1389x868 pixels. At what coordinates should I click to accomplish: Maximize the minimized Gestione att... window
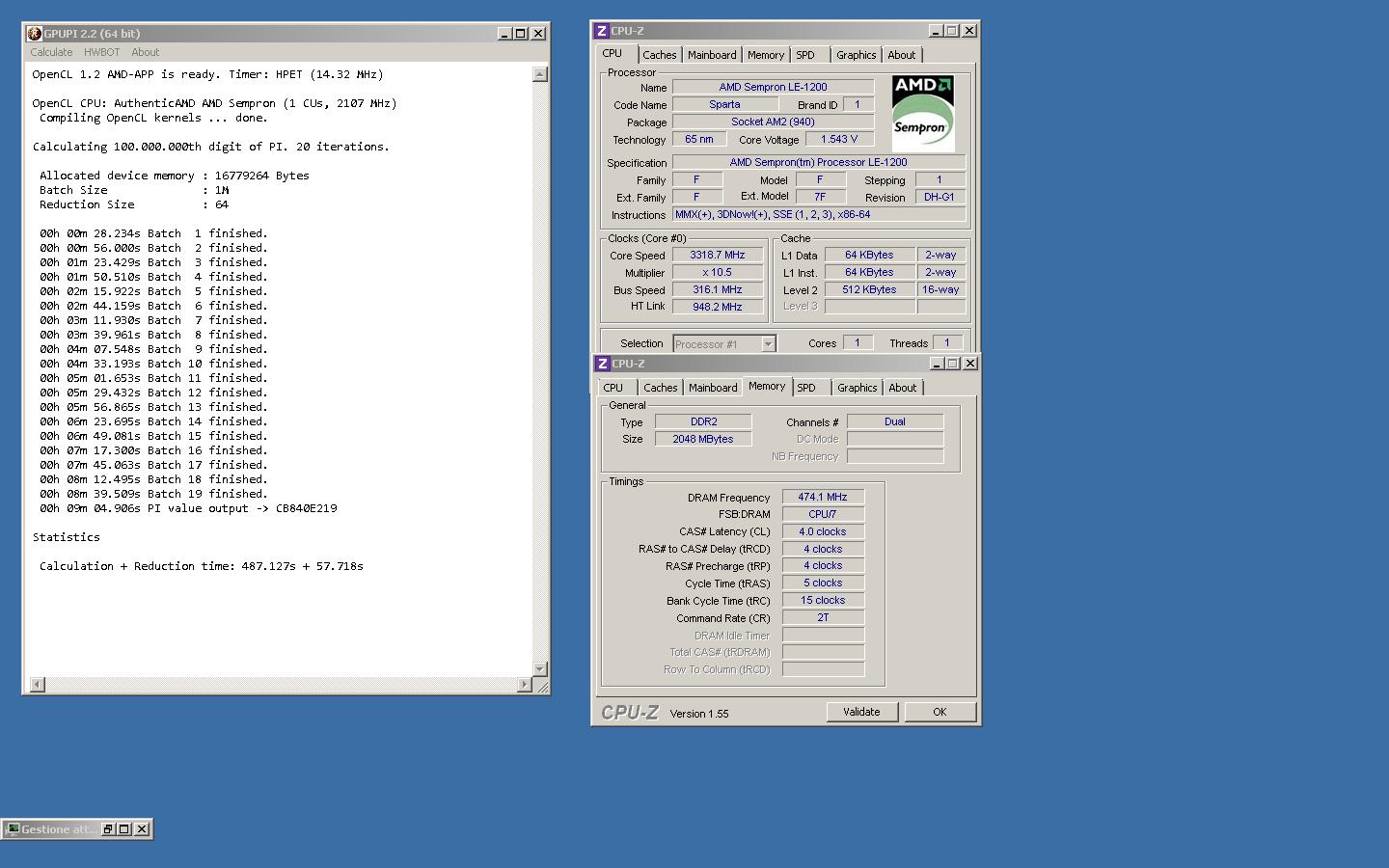click(x=124, y=828)
